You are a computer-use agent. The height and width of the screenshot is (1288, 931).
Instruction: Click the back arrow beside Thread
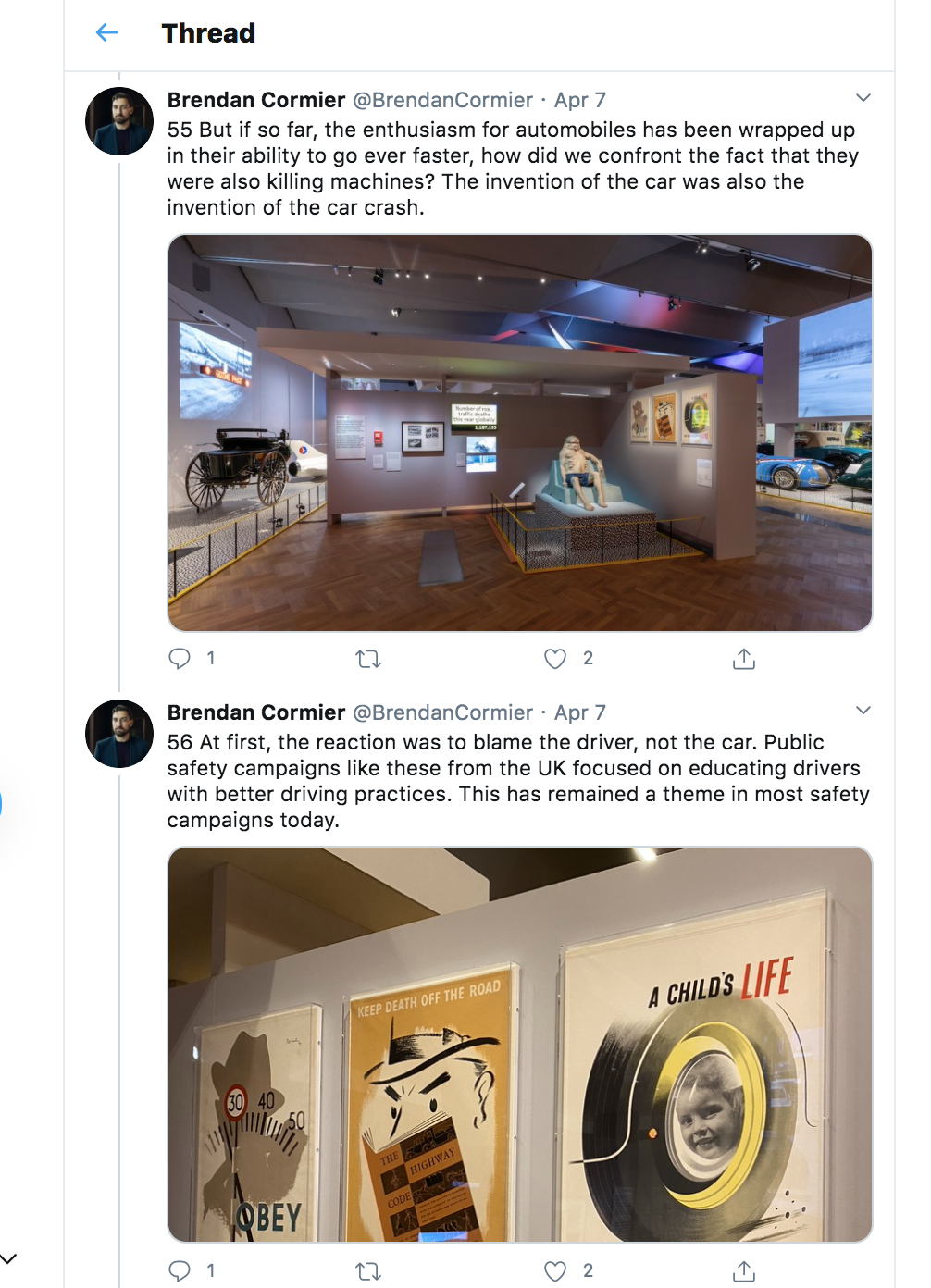107,33
